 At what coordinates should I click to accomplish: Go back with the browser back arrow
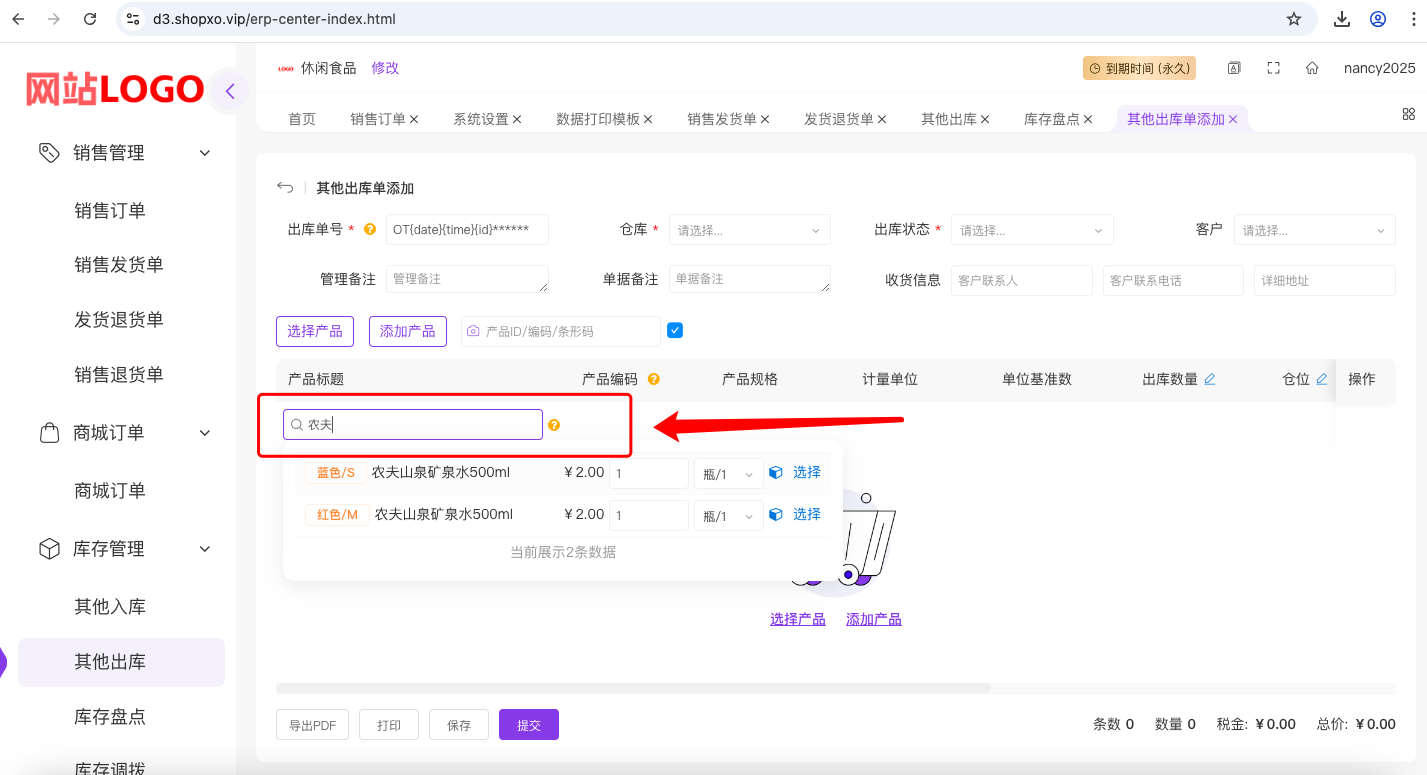[18, 19]
